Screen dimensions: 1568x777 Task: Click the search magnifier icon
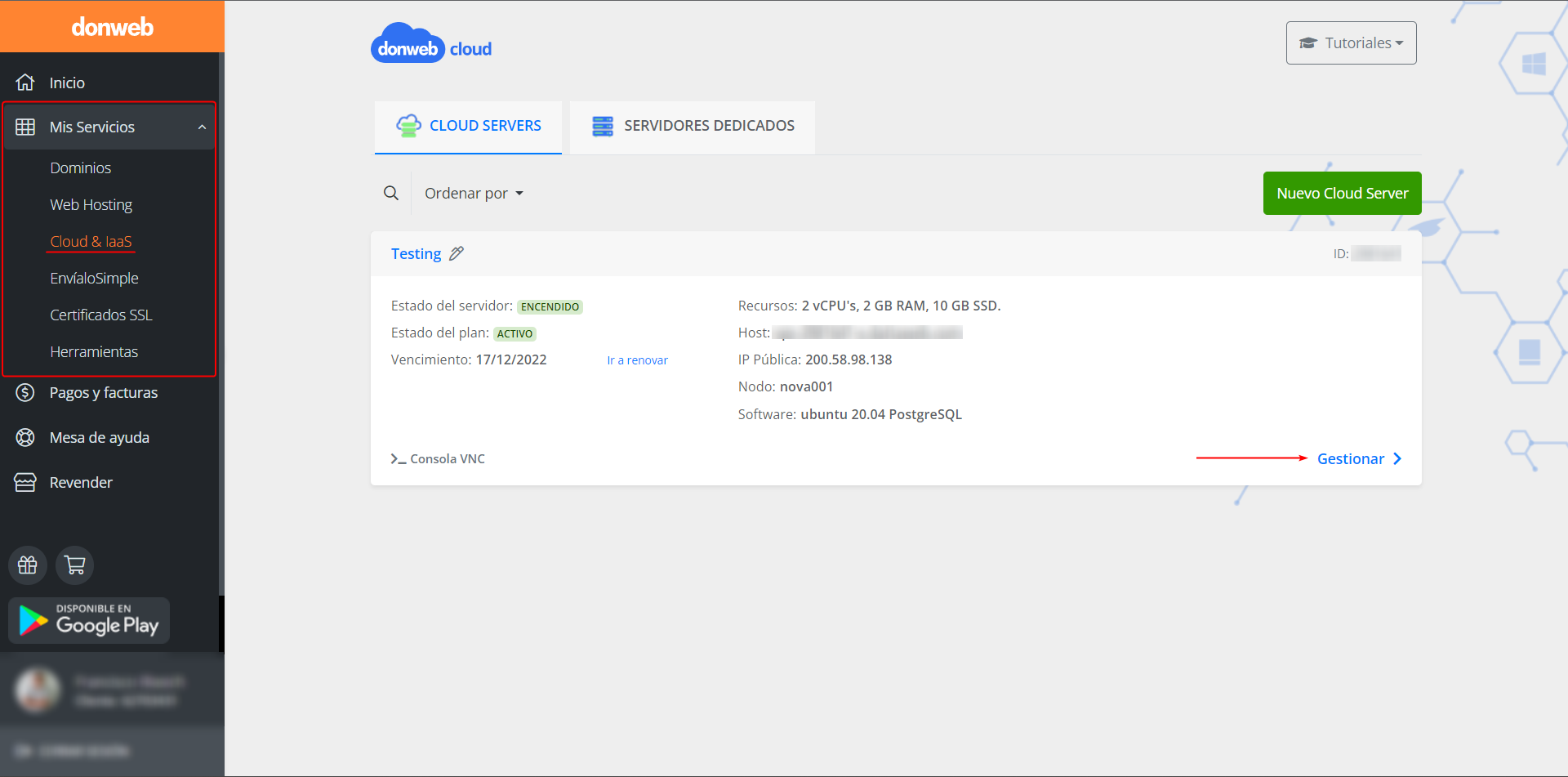(391, 193)
